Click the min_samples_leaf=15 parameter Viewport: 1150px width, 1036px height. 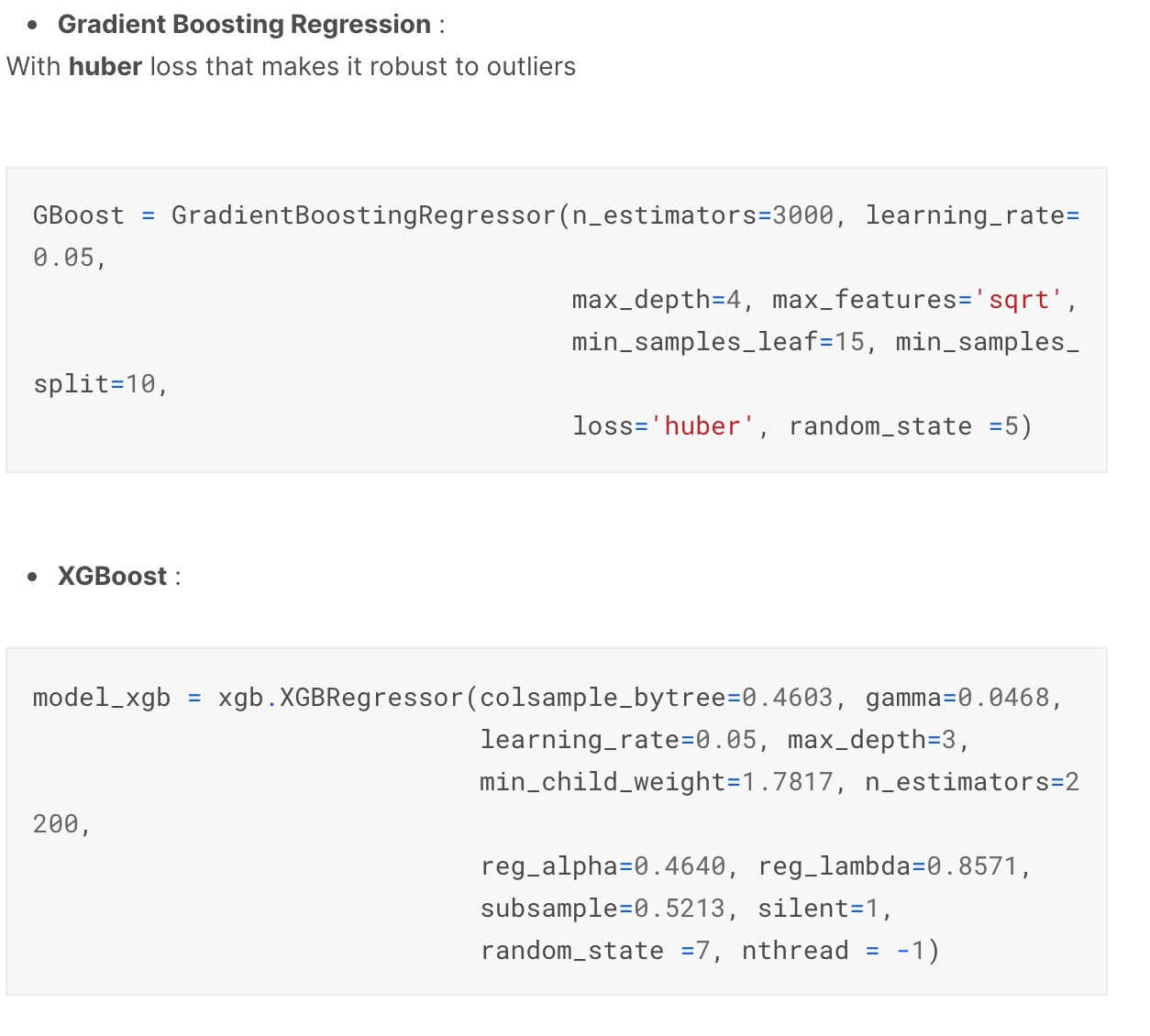[x=718, y=342]
